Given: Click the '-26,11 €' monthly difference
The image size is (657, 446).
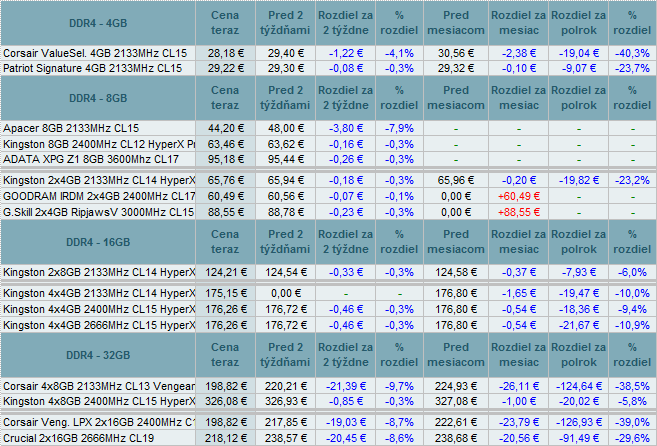Looking at the screenshot, I should coord(519,386).
